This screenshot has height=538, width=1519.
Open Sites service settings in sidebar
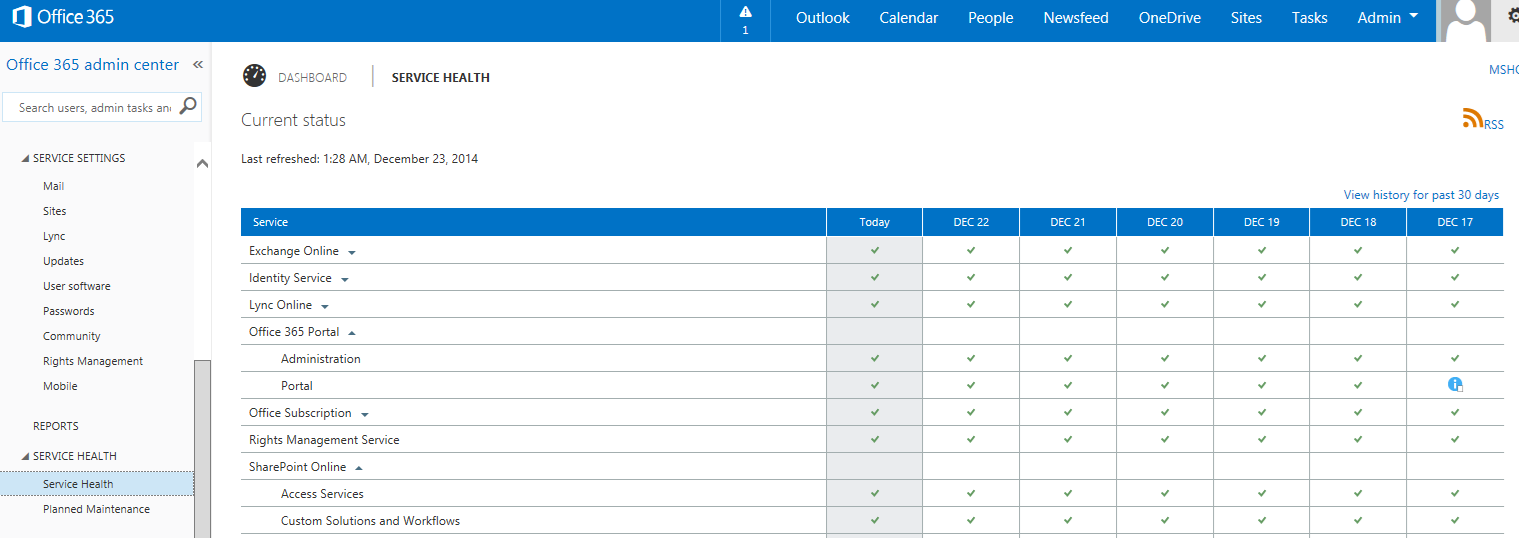click(55, 211)
